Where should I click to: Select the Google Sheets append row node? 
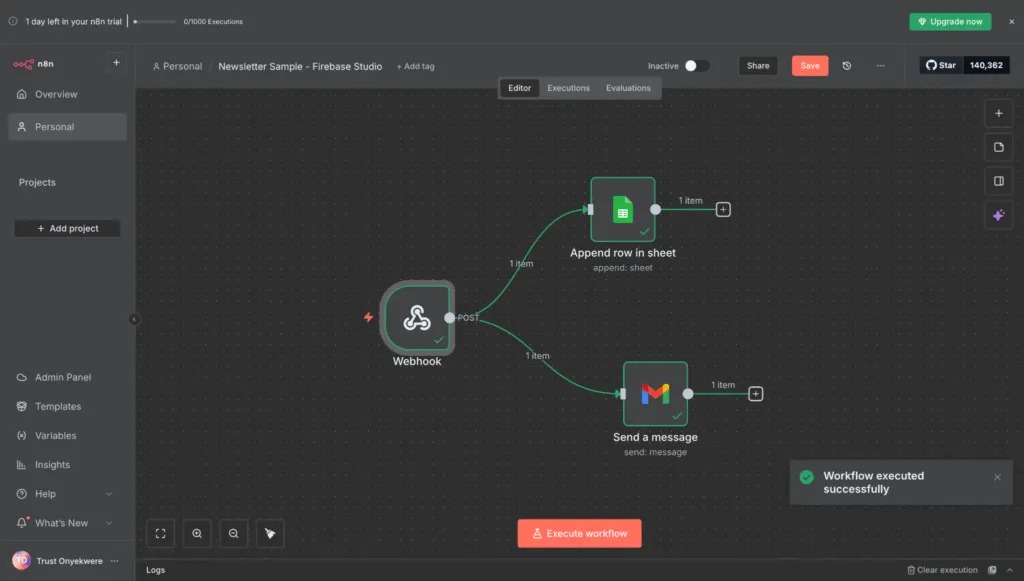(x=622, y=209)
